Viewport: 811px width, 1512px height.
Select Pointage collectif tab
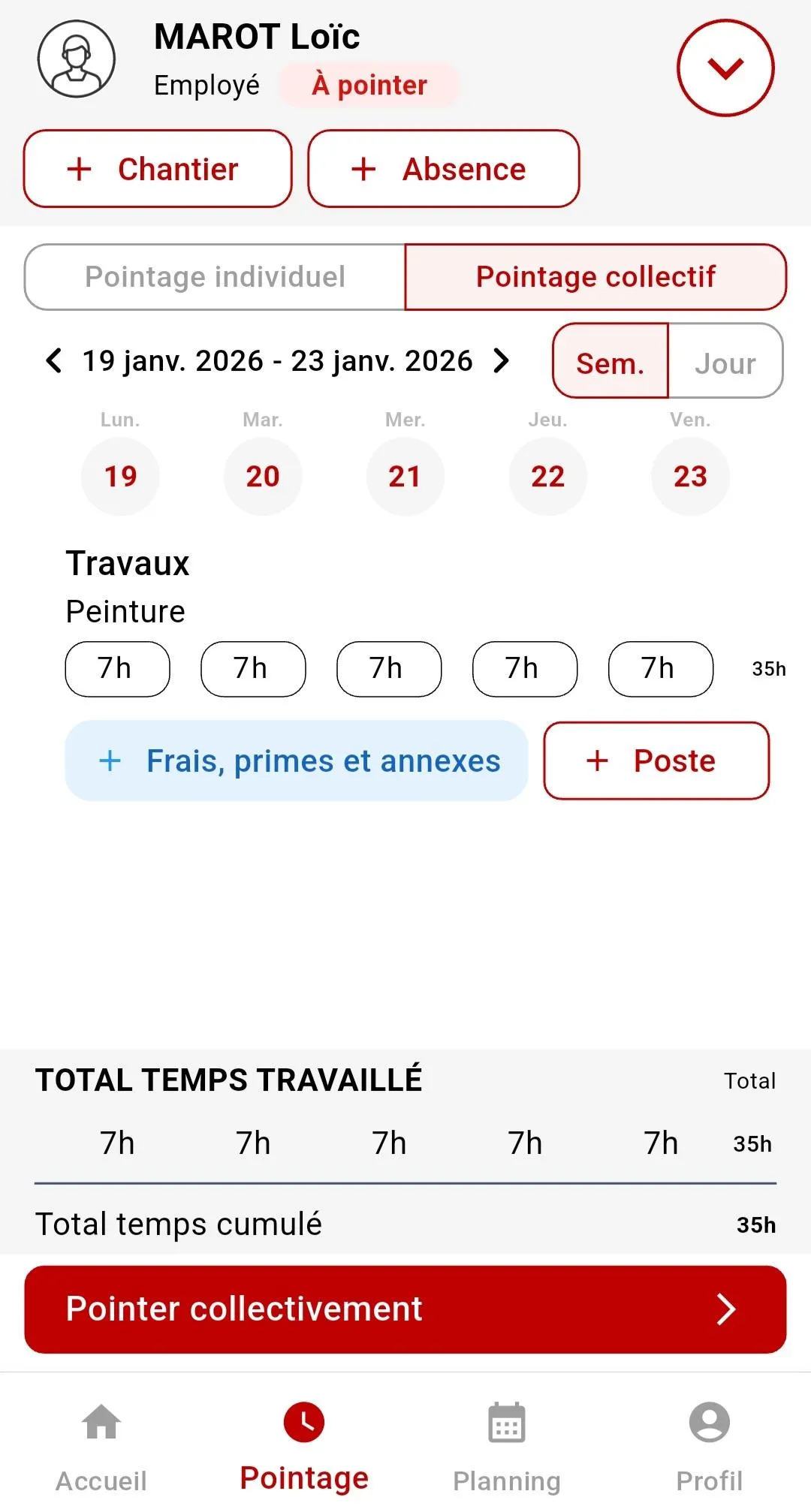click(595, 276)
